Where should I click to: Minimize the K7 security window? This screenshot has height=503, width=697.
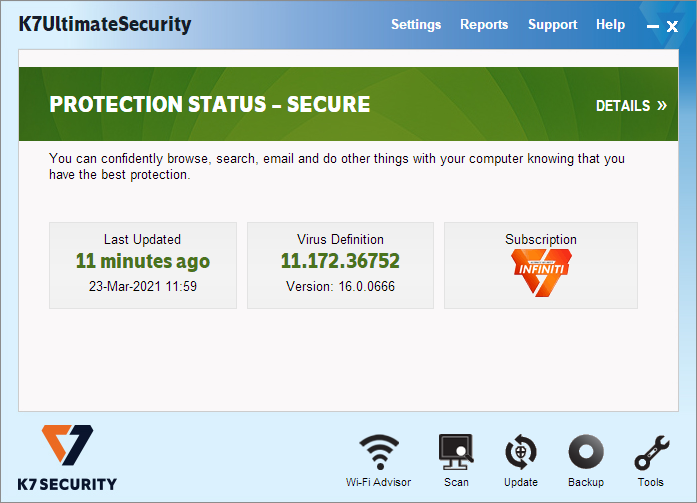click(x=653, y=27)
